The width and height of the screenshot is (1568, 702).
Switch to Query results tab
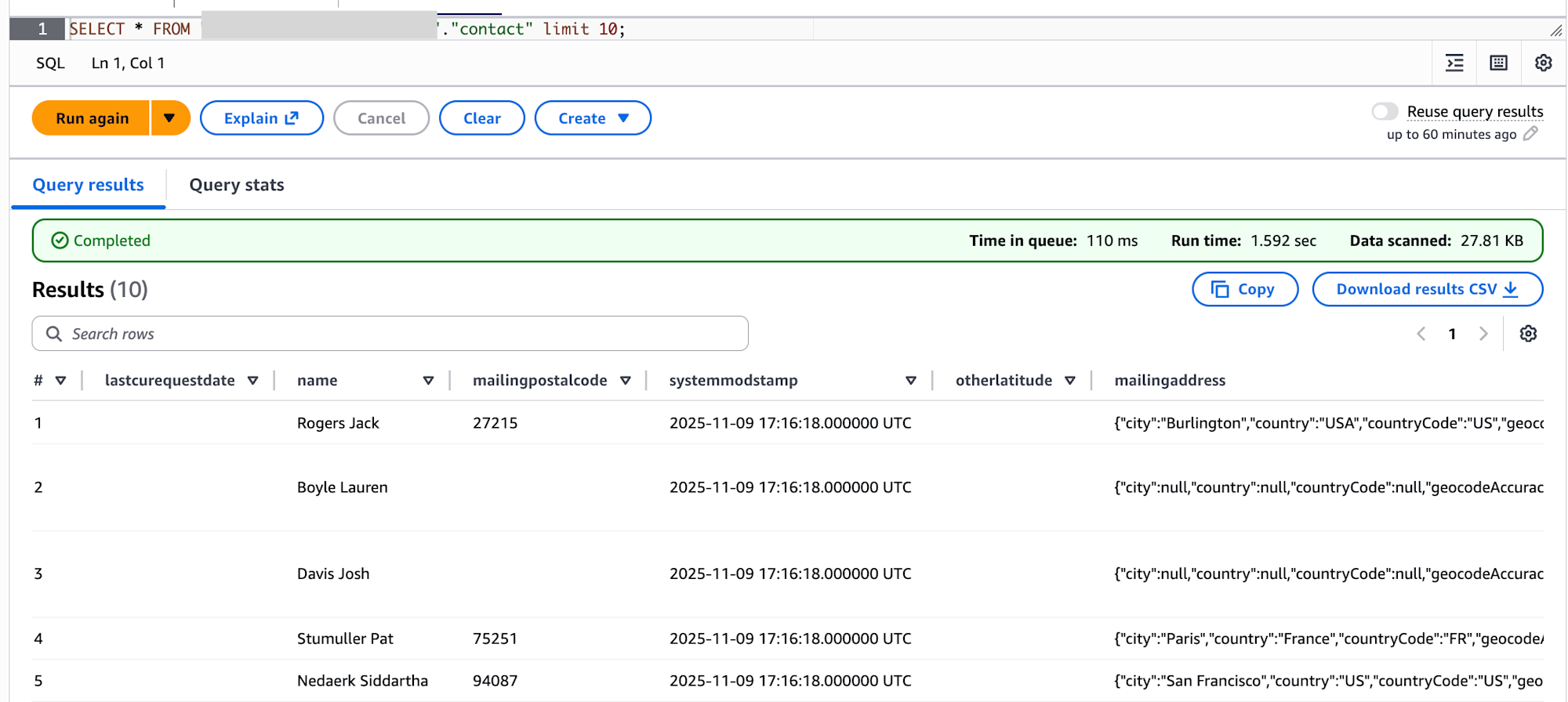(88, 185)
